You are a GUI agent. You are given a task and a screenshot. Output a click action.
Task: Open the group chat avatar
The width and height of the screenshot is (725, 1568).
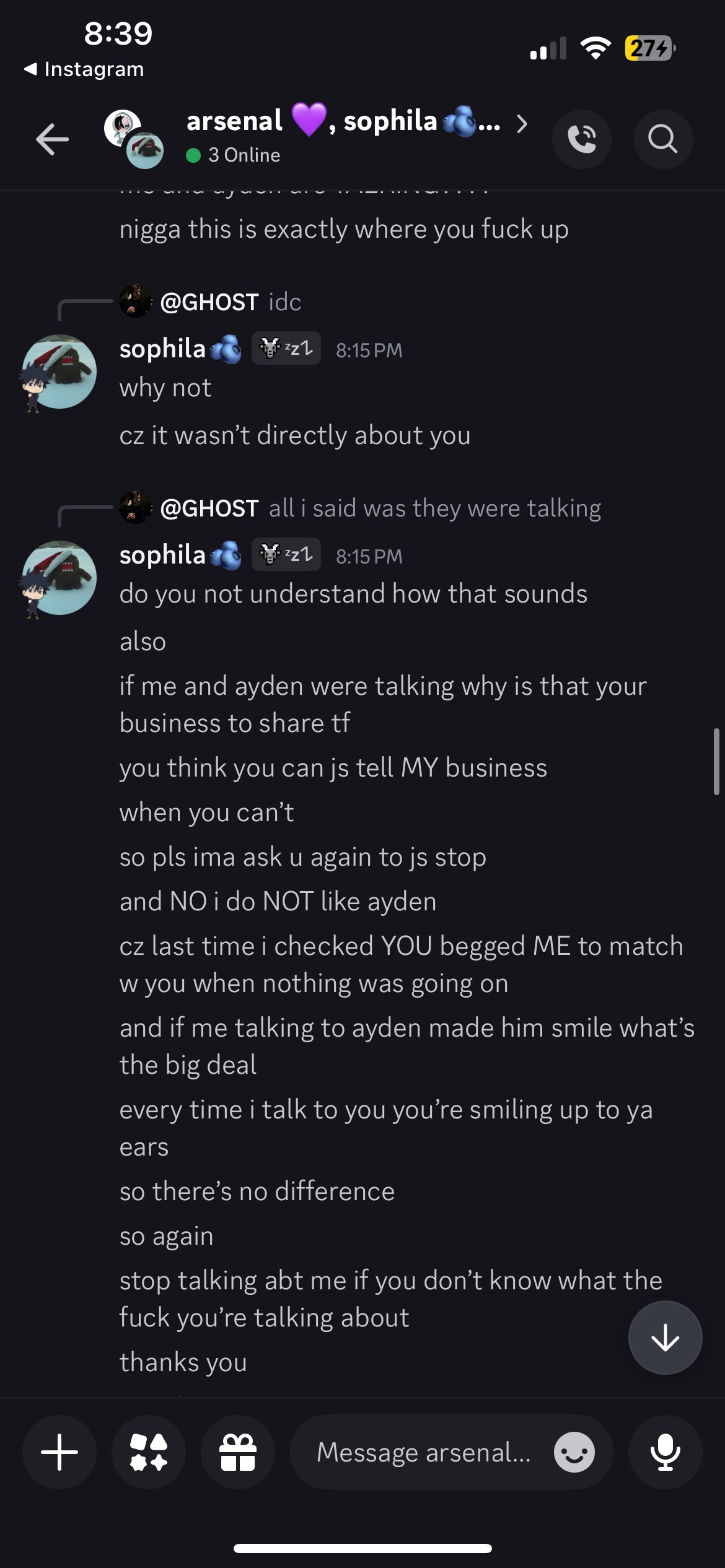[133, 139]
